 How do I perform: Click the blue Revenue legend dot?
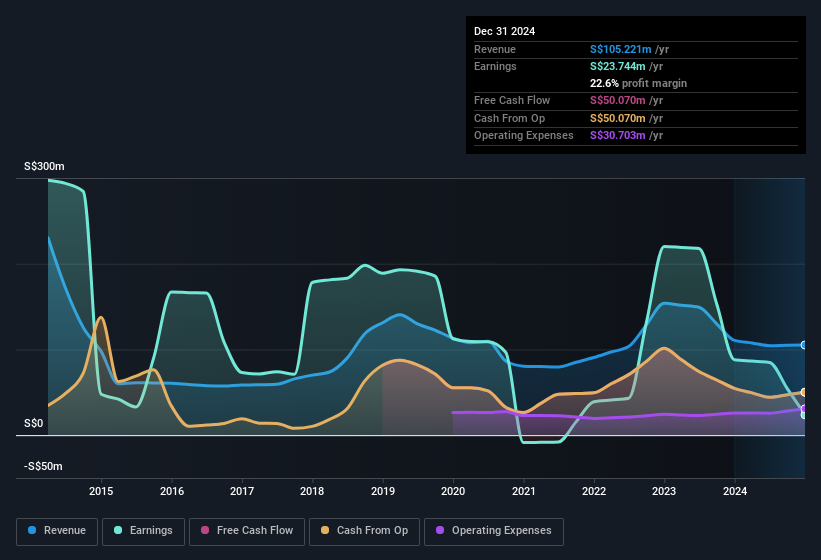[x=33, y=531]
